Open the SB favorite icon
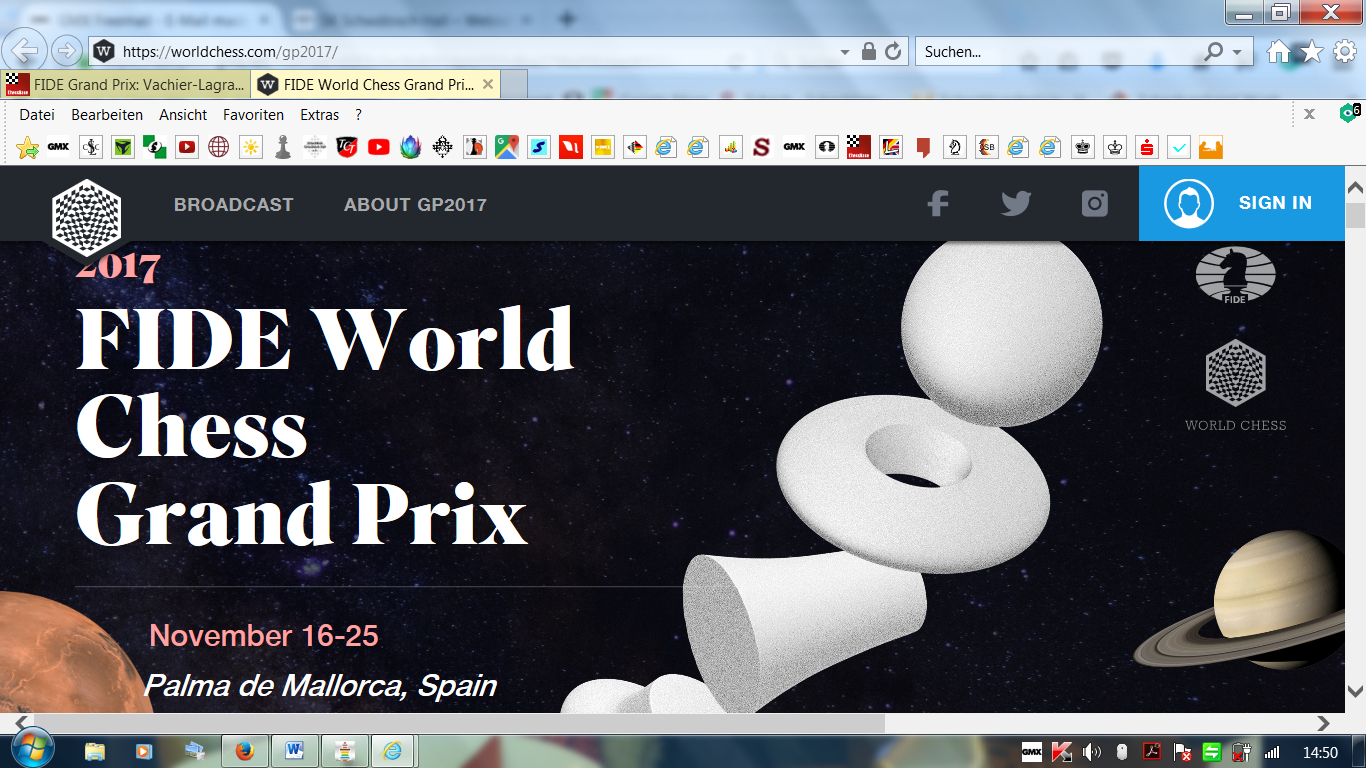 click(986, 148)
